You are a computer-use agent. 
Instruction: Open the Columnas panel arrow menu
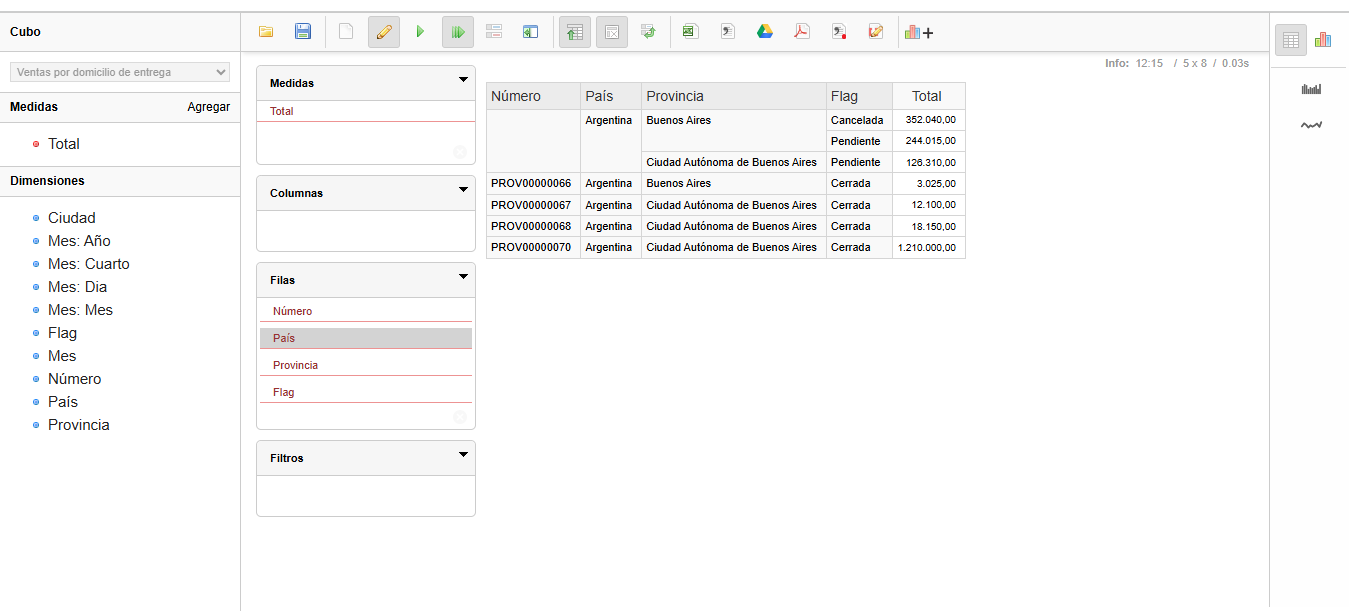point(463,189)
